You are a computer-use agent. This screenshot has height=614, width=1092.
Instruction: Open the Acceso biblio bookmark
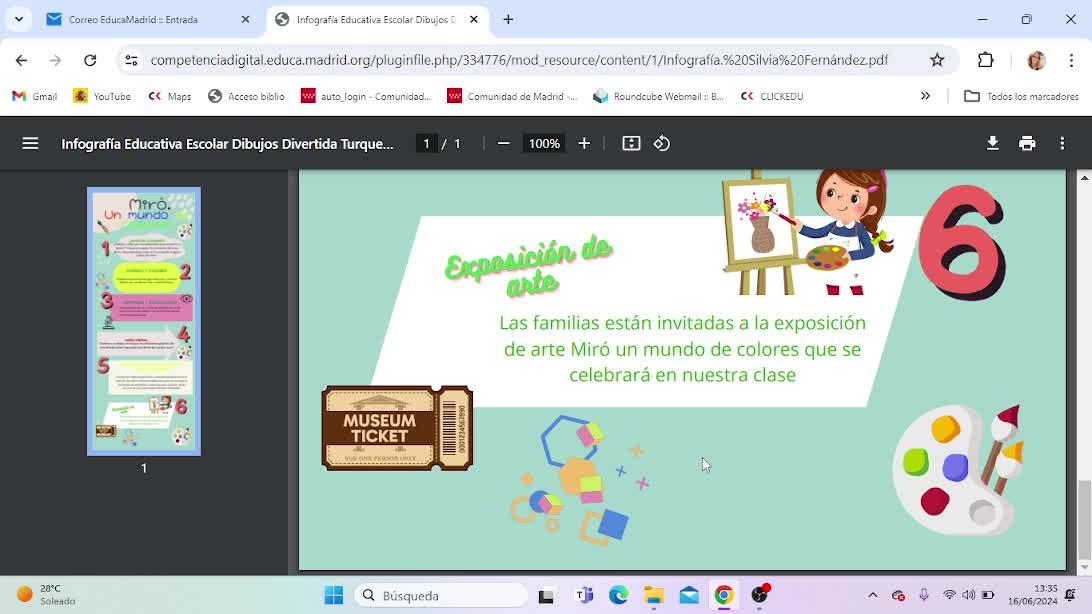pyautogui.click(x=247, y=96)
